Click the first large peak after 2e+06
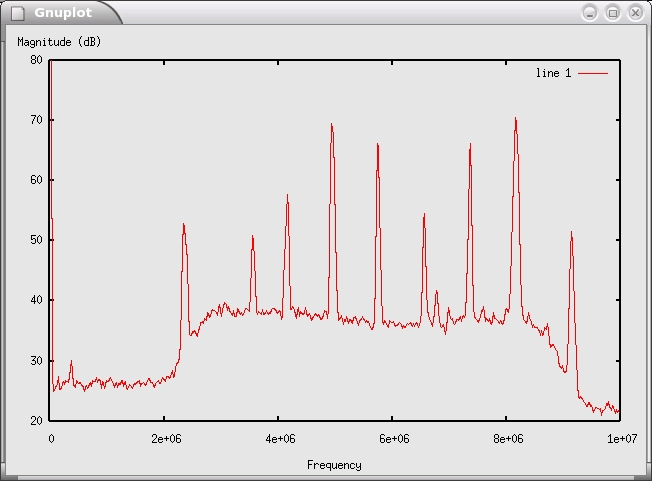This screenshot has width=652, height=481. (x=184, y=226)
